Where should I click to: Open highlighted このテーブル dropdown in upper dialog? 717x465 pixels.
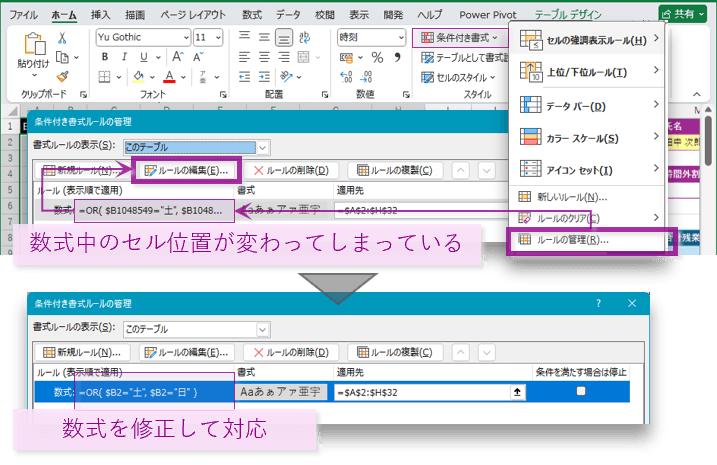pyautogui.click(x=262, y=148)
